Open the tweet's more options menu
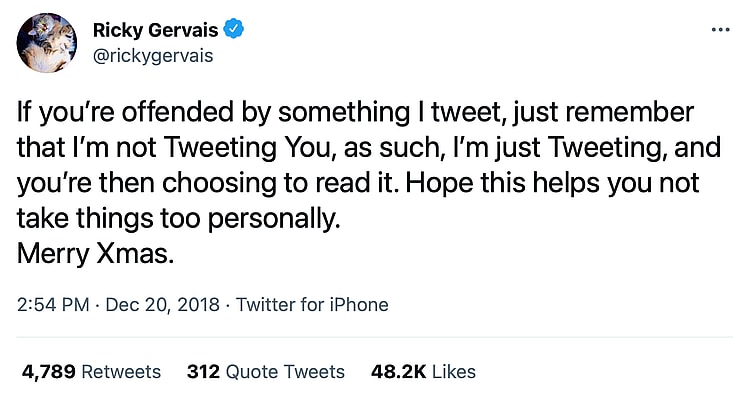 click(720, 30)
